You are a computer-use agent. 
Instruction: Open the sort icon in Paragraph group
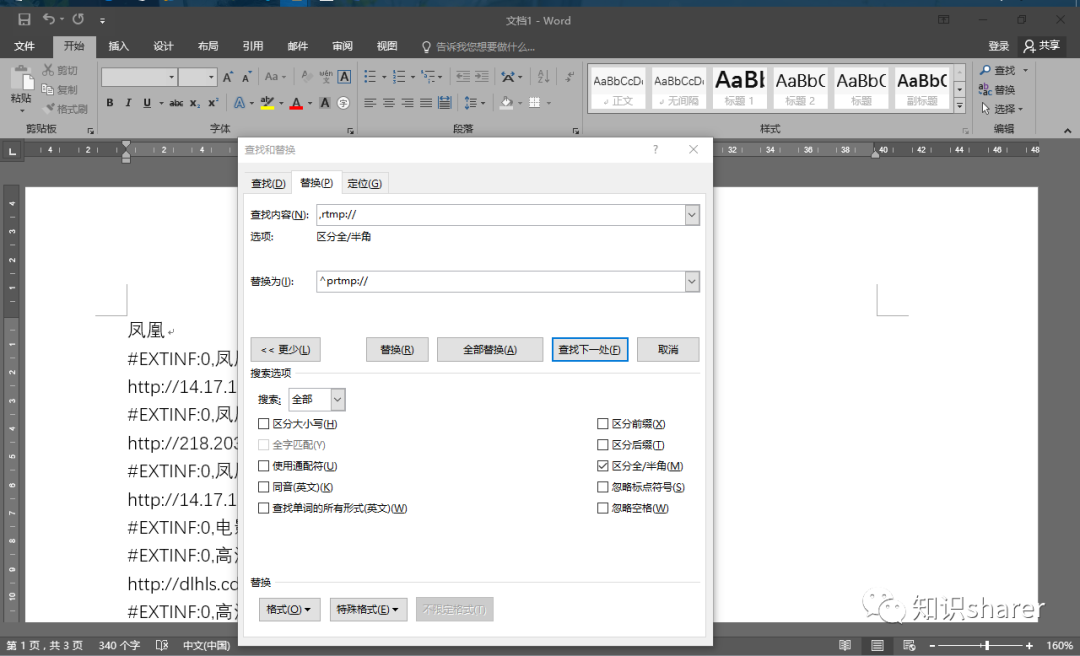[541, 78]
